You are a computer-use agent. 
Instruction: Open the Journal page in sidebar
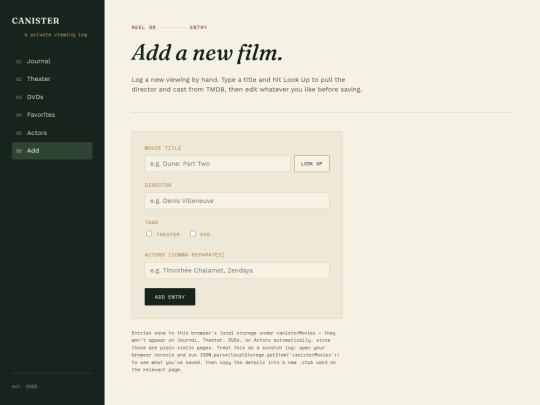[52, 61]
